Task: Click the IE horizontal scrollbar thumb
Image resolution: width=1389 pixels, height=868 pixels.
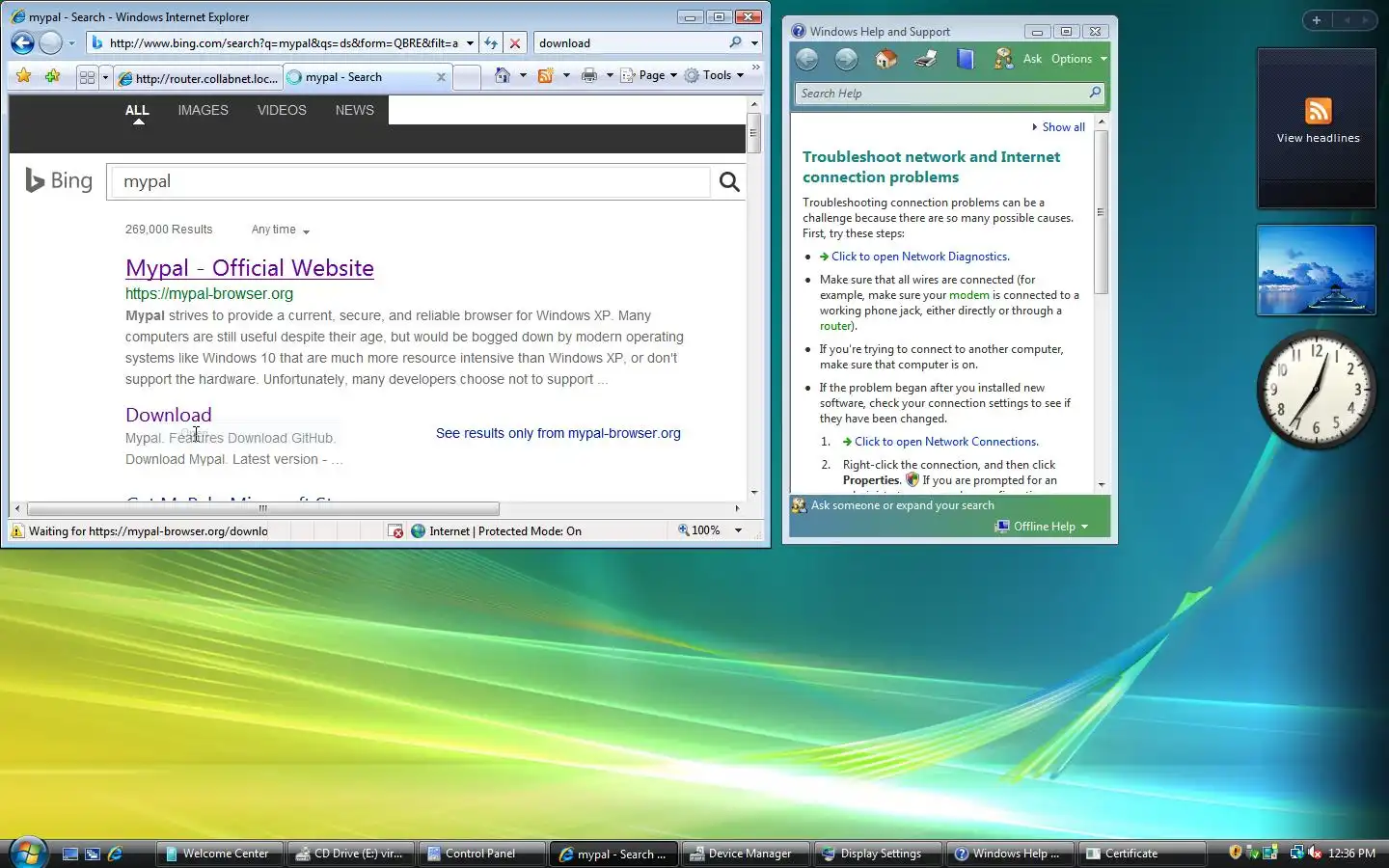Action: [x=262, y=508]
